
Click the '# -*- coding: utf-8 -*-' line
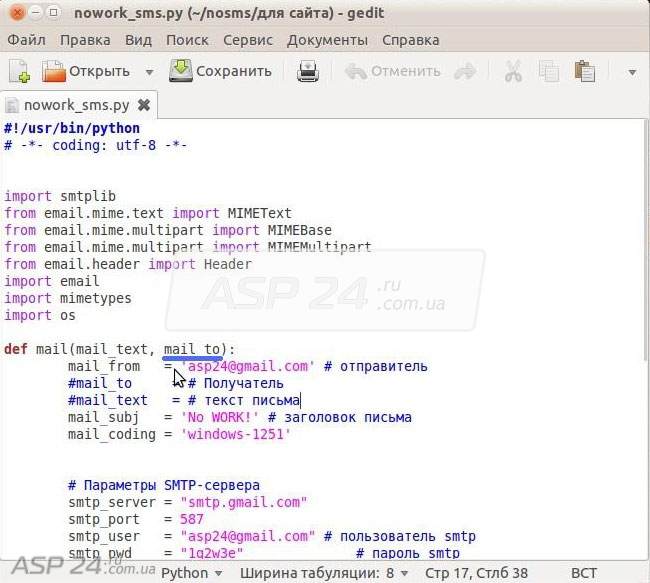click(x=96, y=145)
